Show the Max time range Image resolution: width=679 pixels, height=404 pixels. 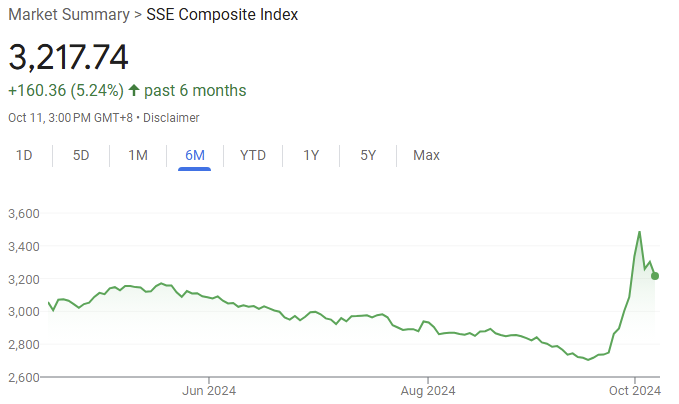tap(426, 155)
